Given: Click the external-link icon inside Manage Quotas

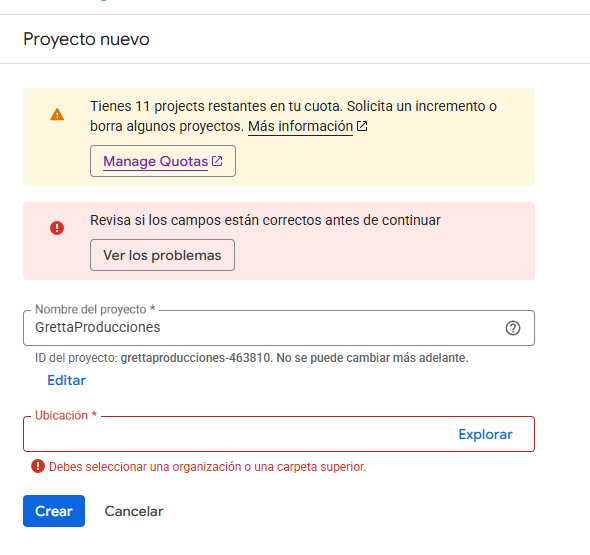Looking at the screenshot, I should (217, 161).
